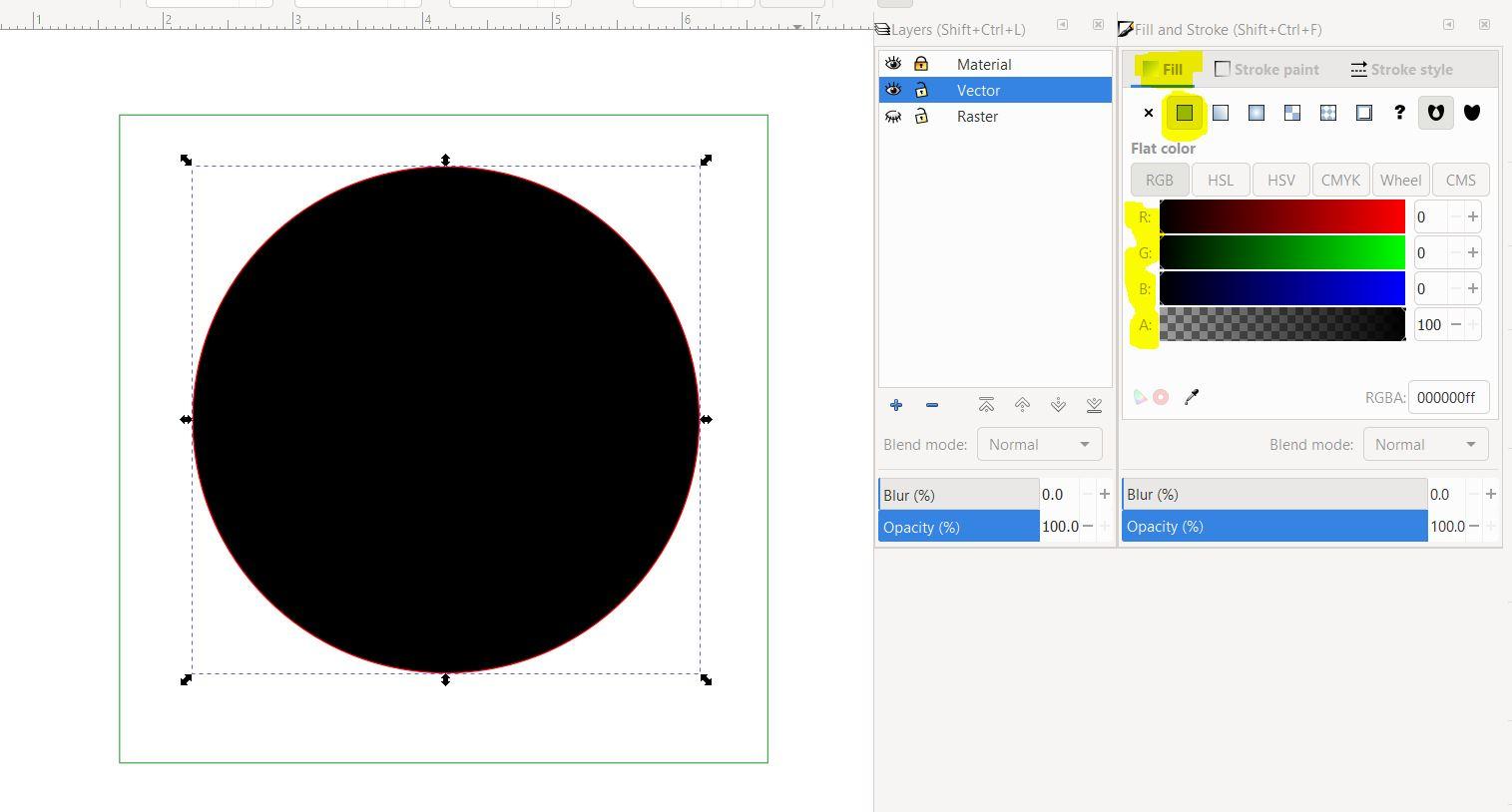
Task: Select the Swatch fill icon
Action: pyautogui.click(x=1364, y=113)
